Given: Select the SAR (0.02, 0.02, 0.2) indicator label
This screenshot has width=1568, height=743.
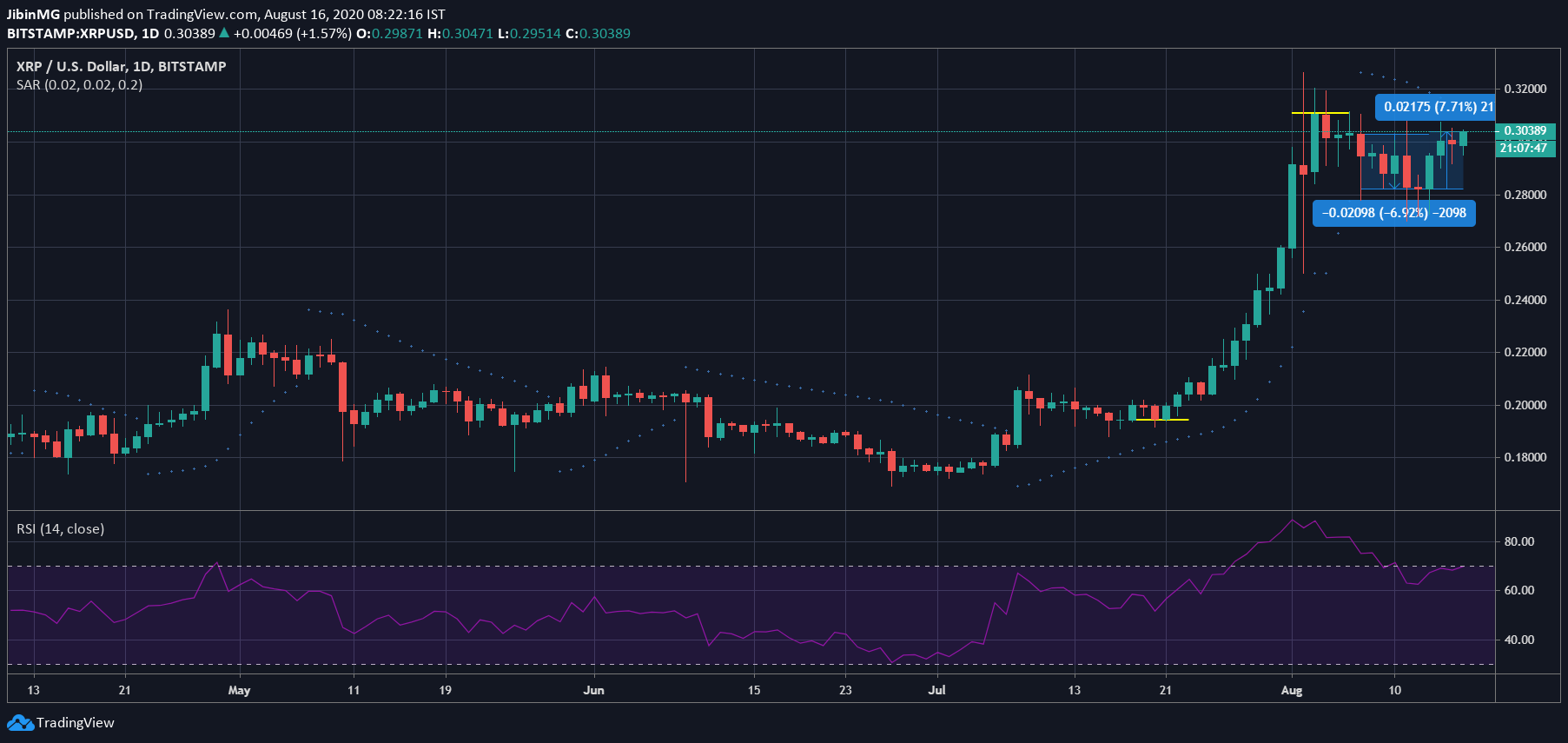Looking at the screenshot, I should pyautogui.click(x=79, y=85).
